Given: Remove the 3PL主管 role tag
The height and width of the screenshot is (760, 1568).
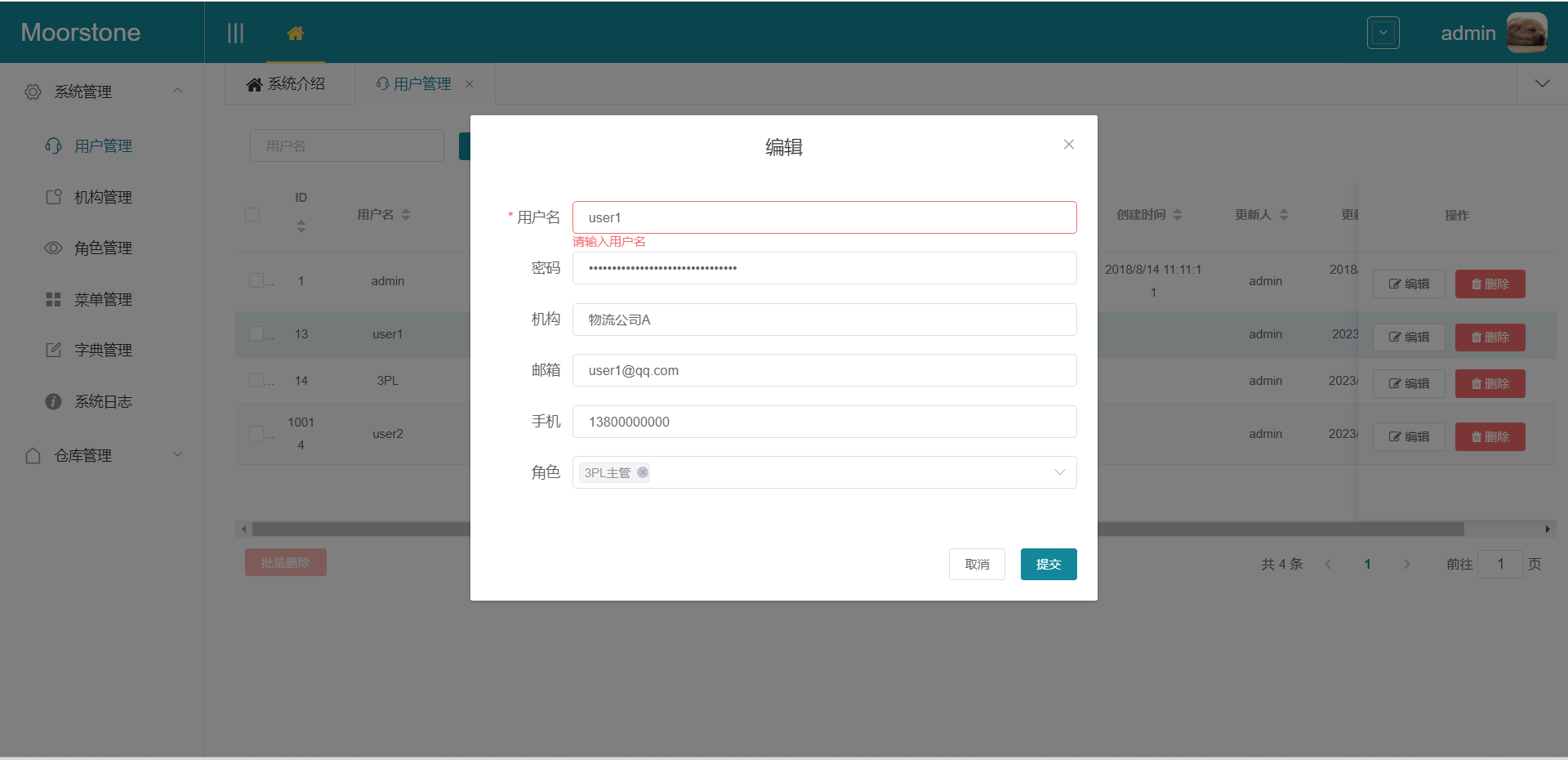Looking at the screenshot, I should point(643,472).
